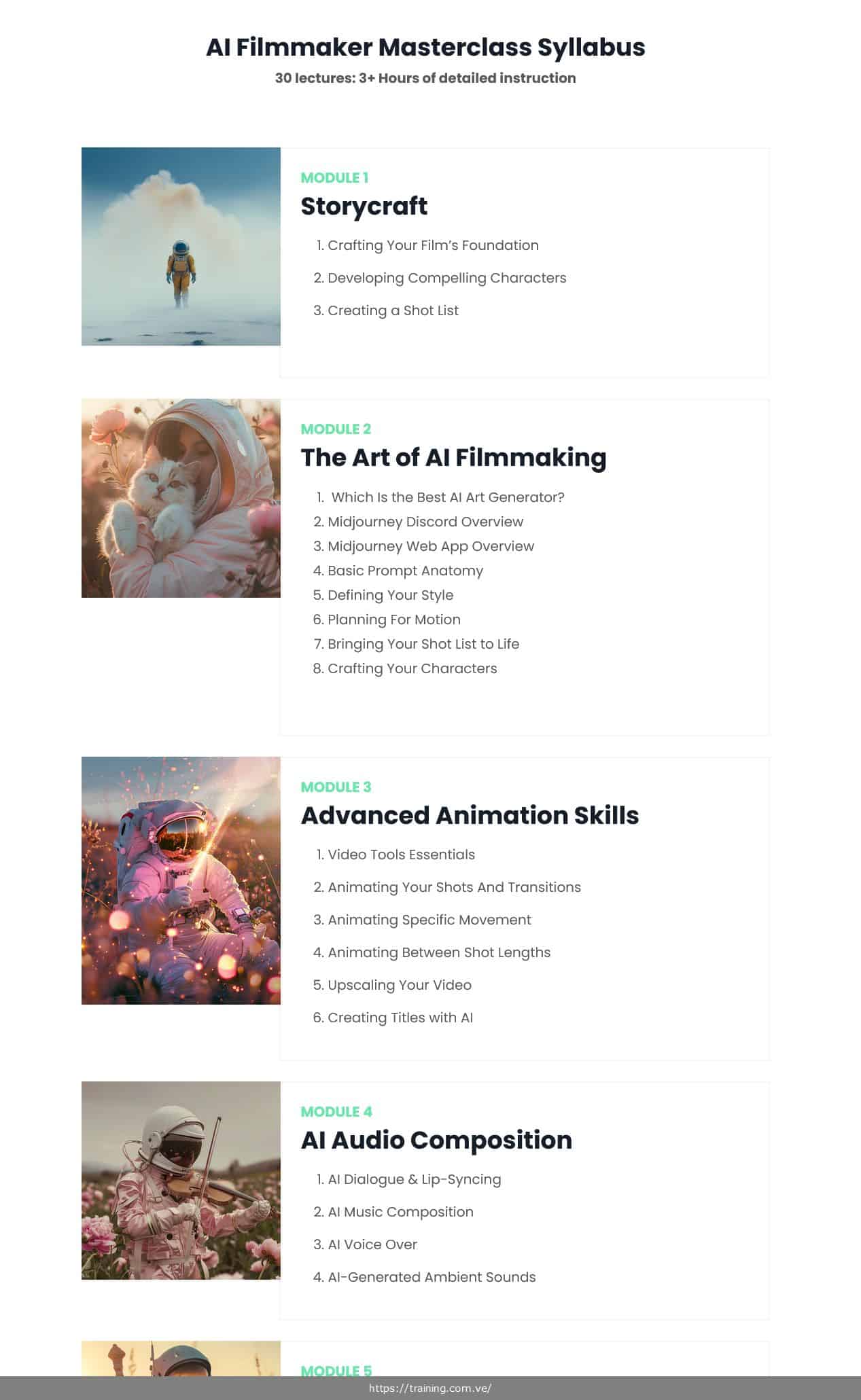This screenshot has height=1400, width=861.
Task: Open AI Dialogue & Lip-Syncing lecture
Action: click(415, 1179)
